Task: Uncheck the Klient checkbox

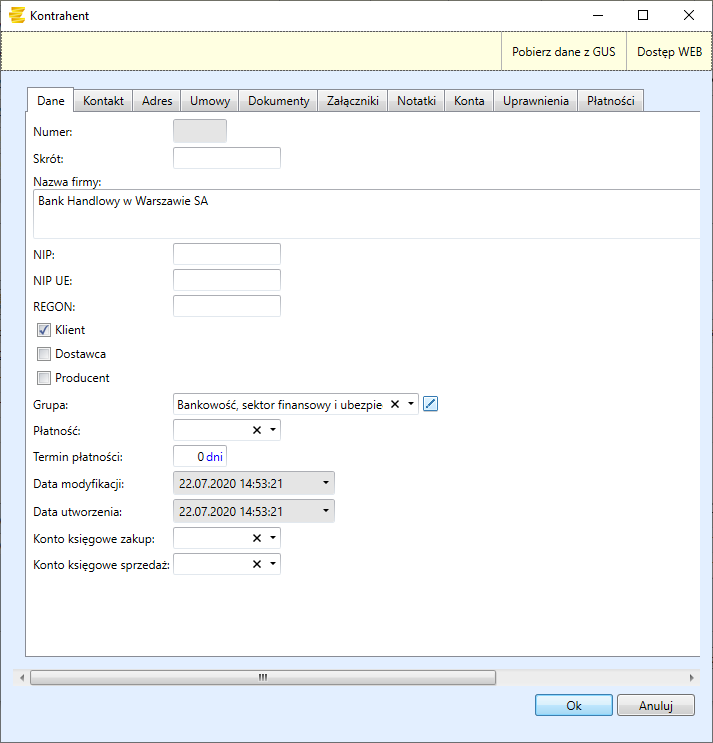Action: (44, 330)
